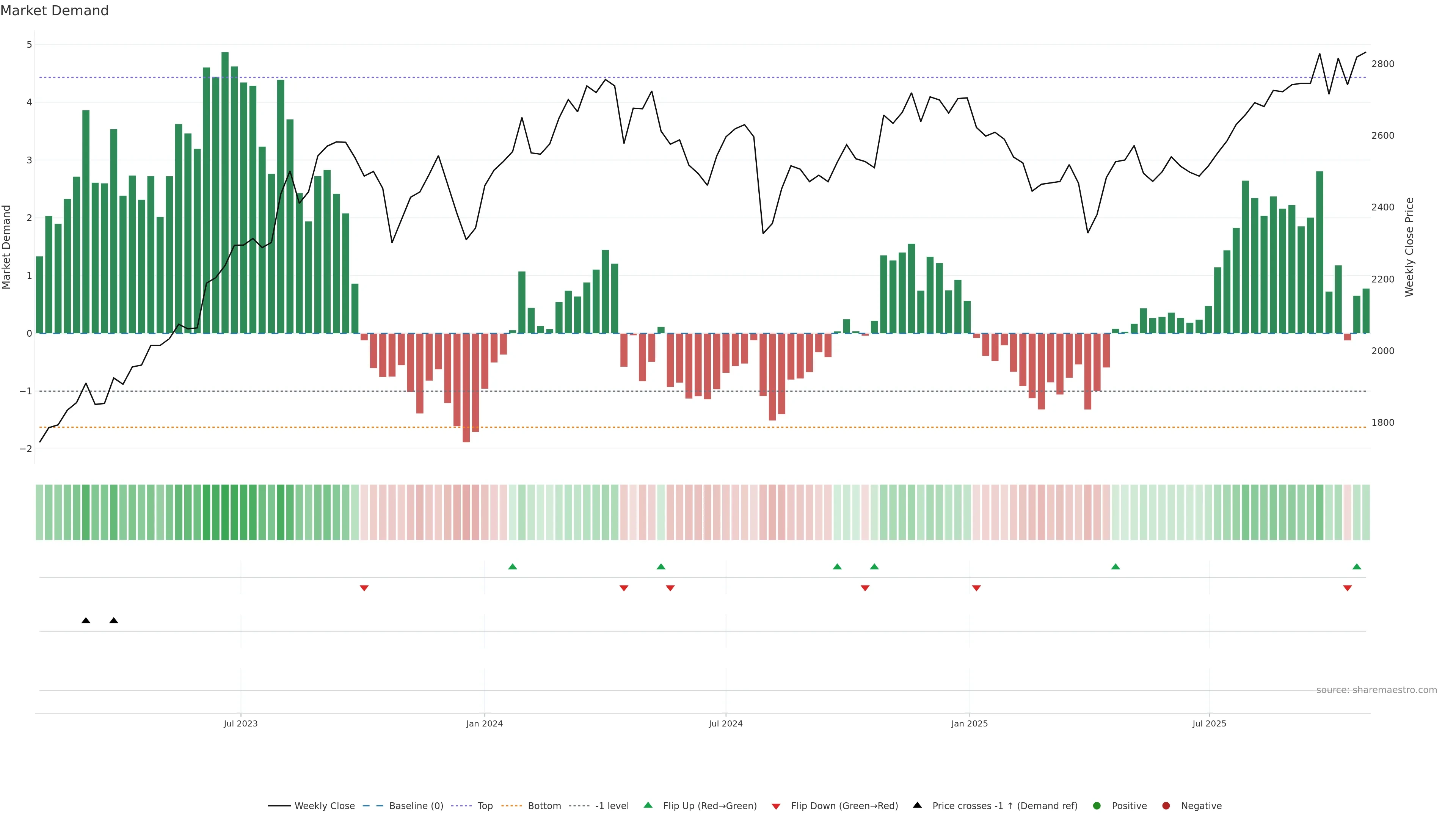
Task: Click the red Negative circle legend icon
Action: tap(1166, 805)
